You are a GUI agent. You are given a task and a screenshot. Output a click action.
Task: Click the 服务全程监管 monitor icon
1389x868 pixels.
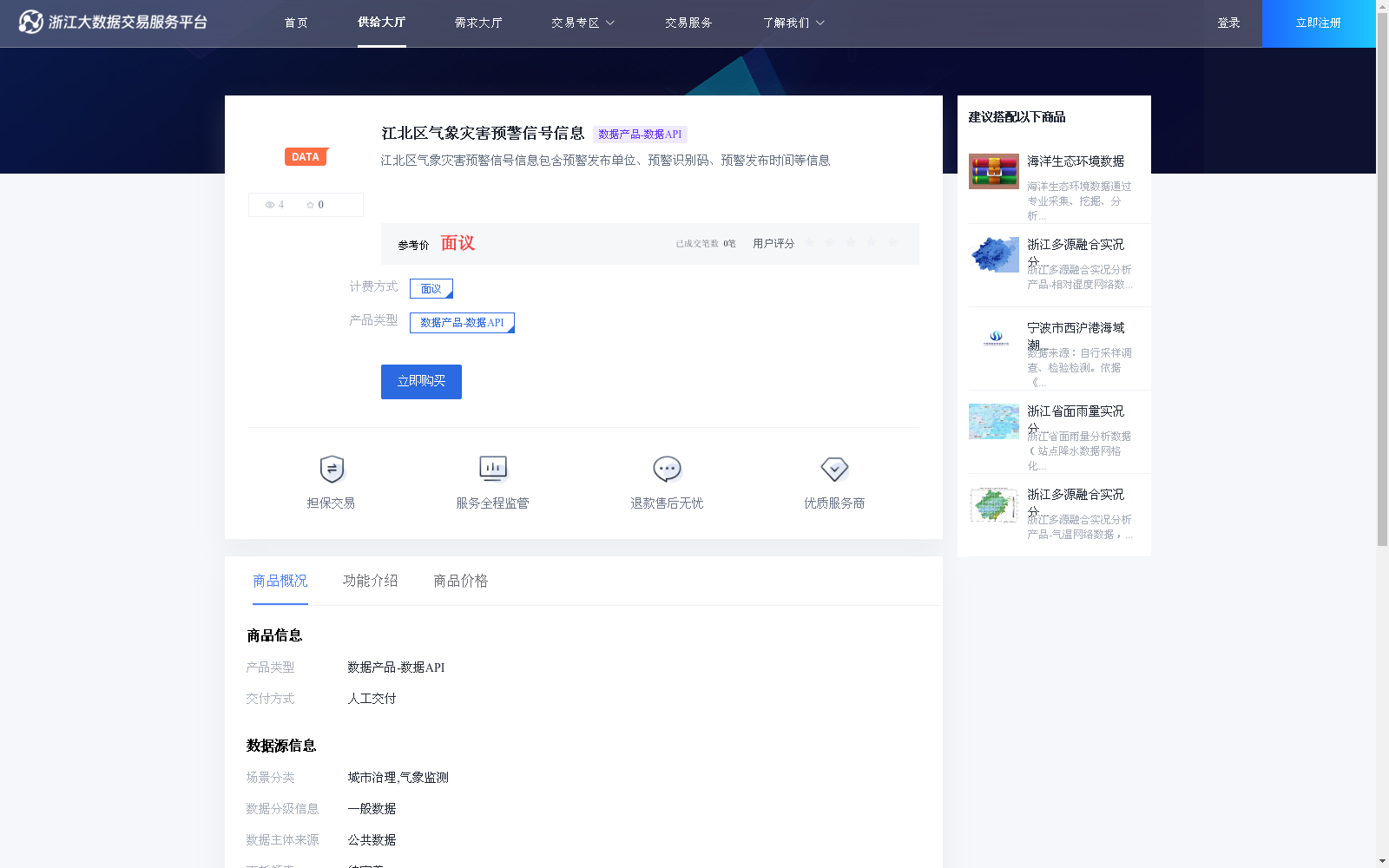pyautogui.click(x=493, y=470)
